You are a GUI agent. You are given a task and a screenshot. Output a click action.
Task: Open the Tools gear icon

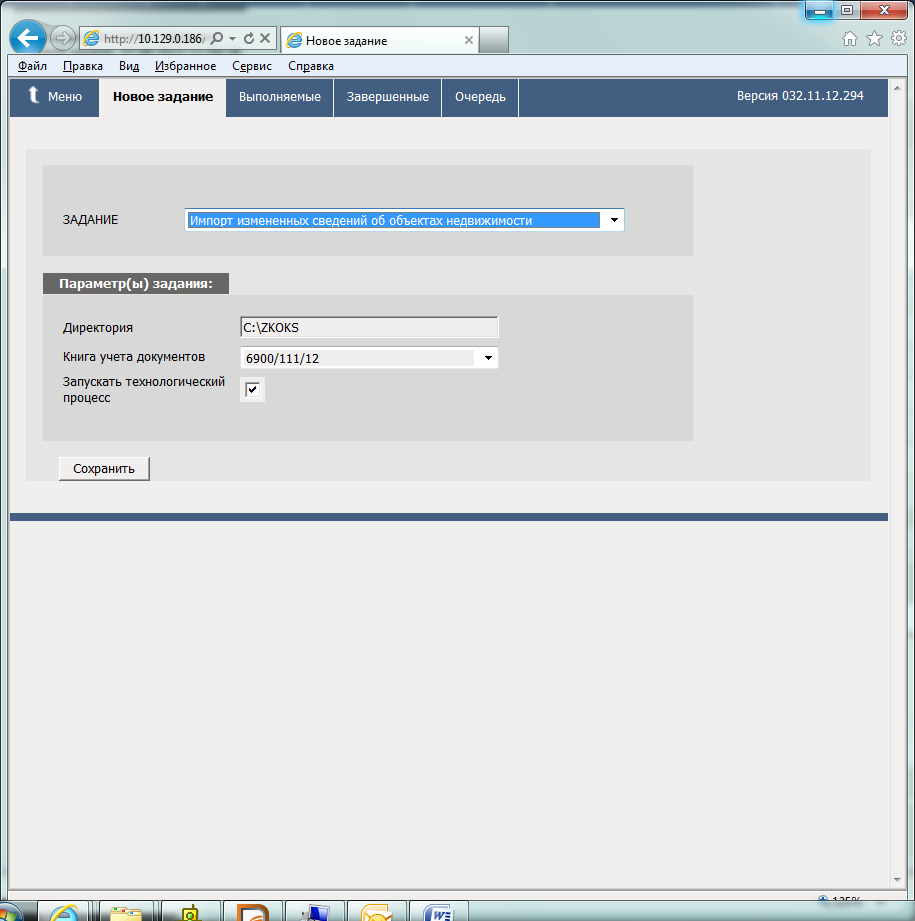point(899,39)
